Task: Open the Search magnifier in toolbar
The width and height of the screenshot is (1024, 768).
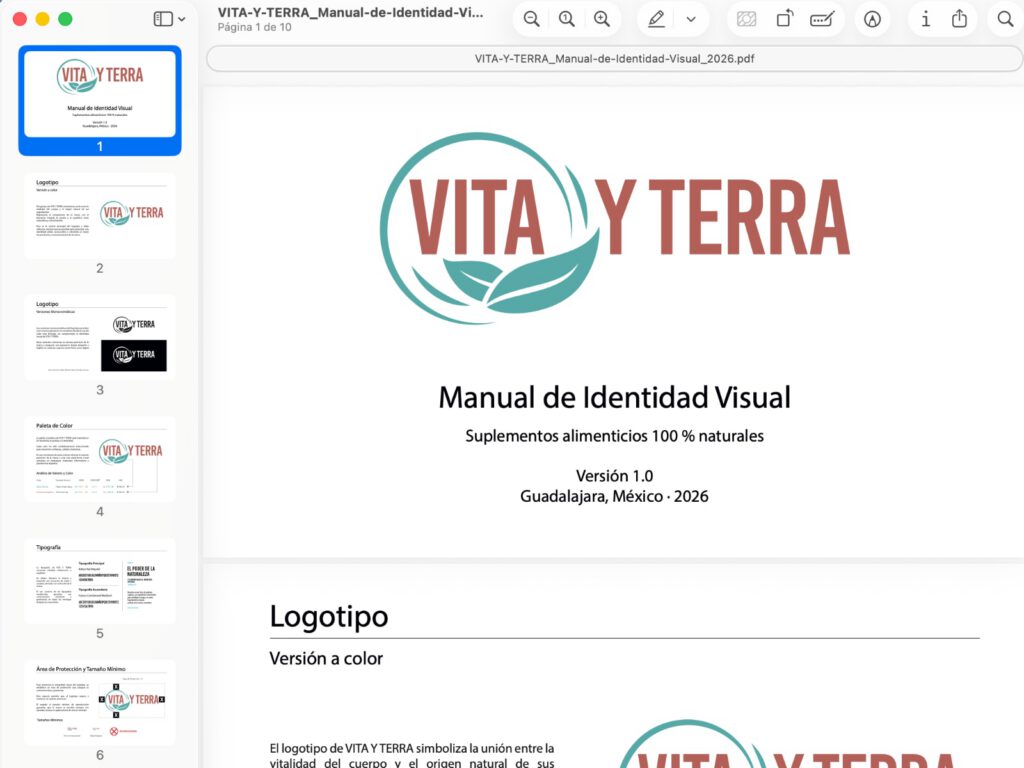Action: point(1006,20)
